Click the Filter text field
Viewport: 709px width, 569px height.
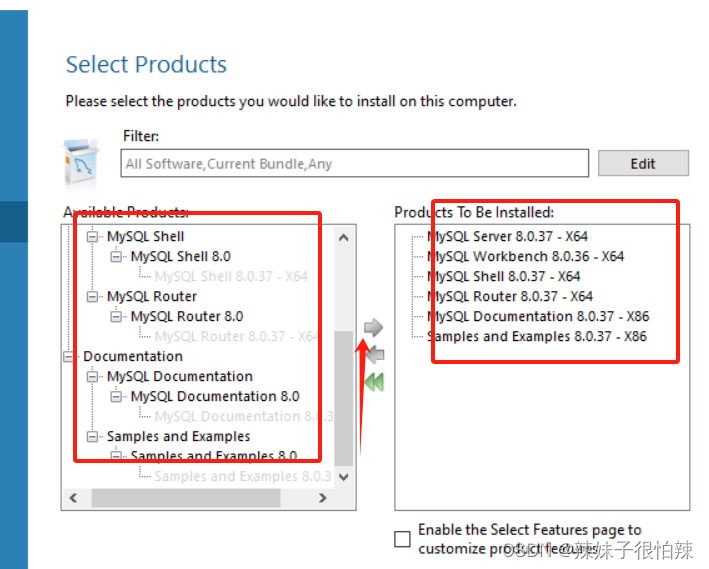[x=354, y=163]
